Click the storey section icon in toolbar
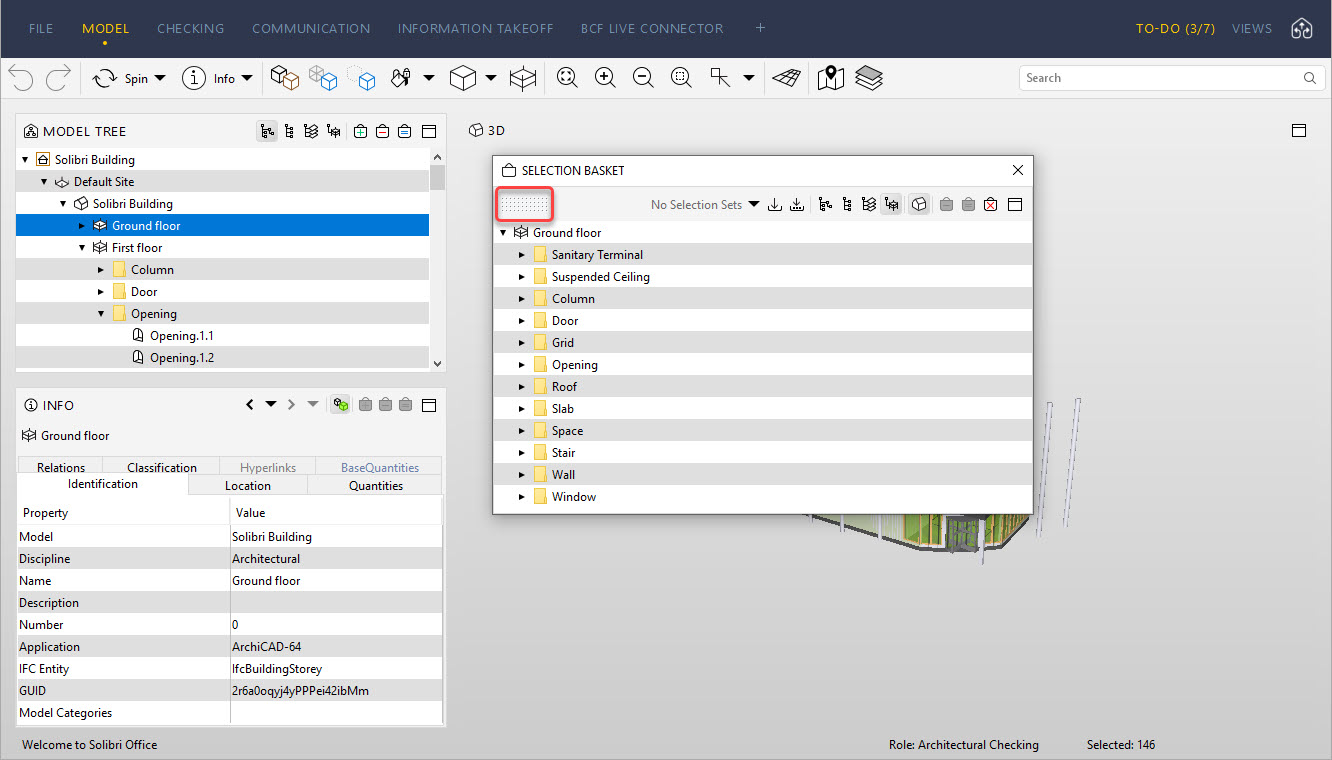This screenshot has width=1332, height=760. pos(523,78)
